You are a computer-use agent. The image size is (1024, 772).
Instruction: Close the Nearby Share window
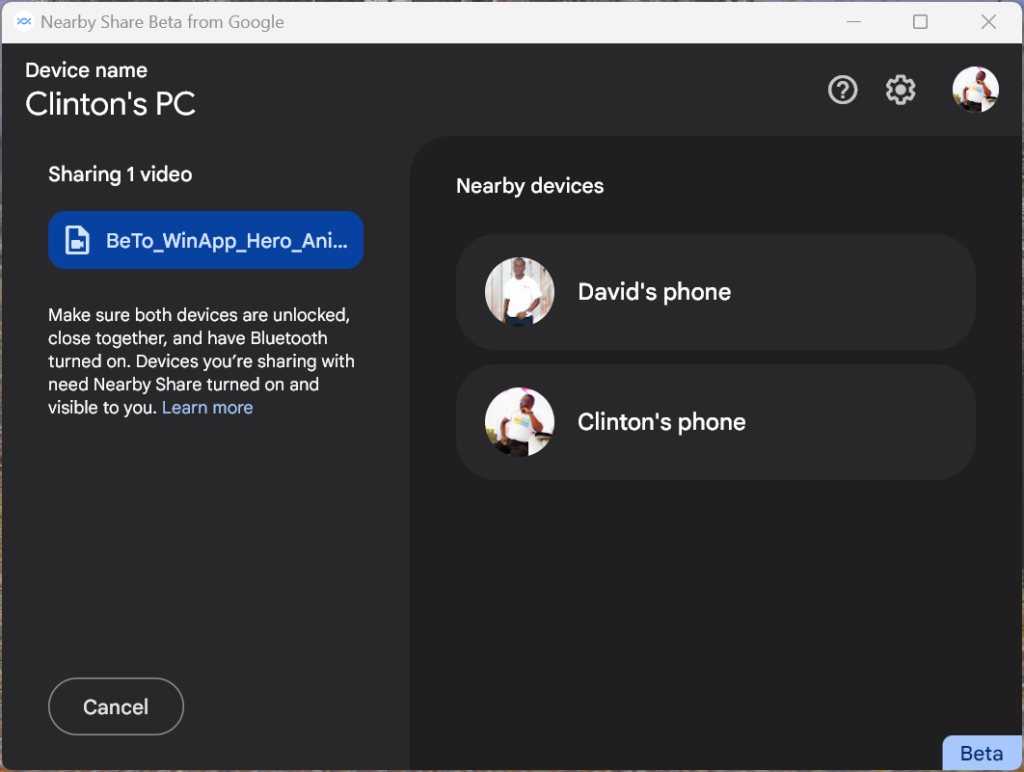pyautogui.click(x=988, y=22)
